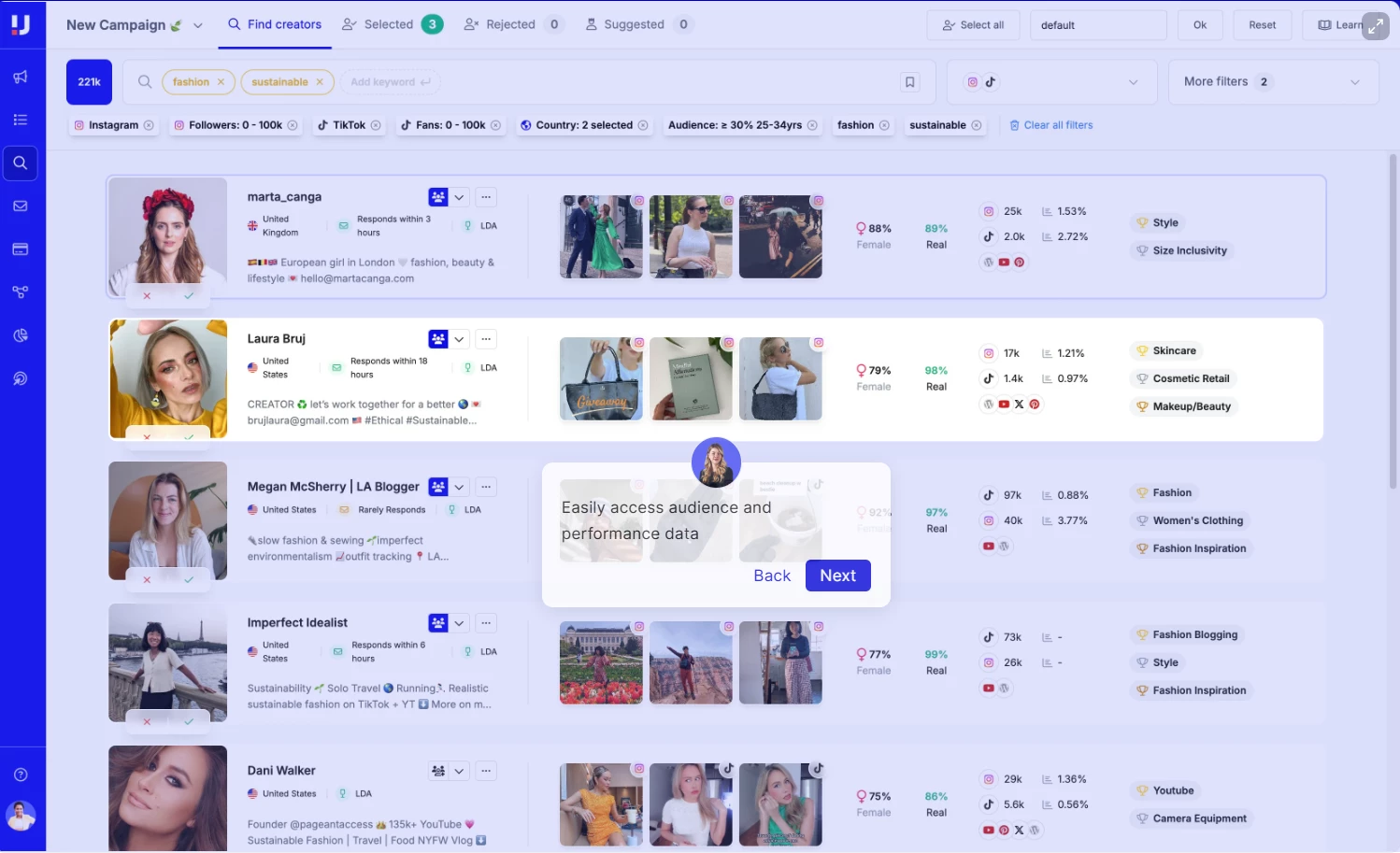Reject Imperfect Idealist with the X button
Screen dimensions: 1400x853
click(x=147, y=721)
